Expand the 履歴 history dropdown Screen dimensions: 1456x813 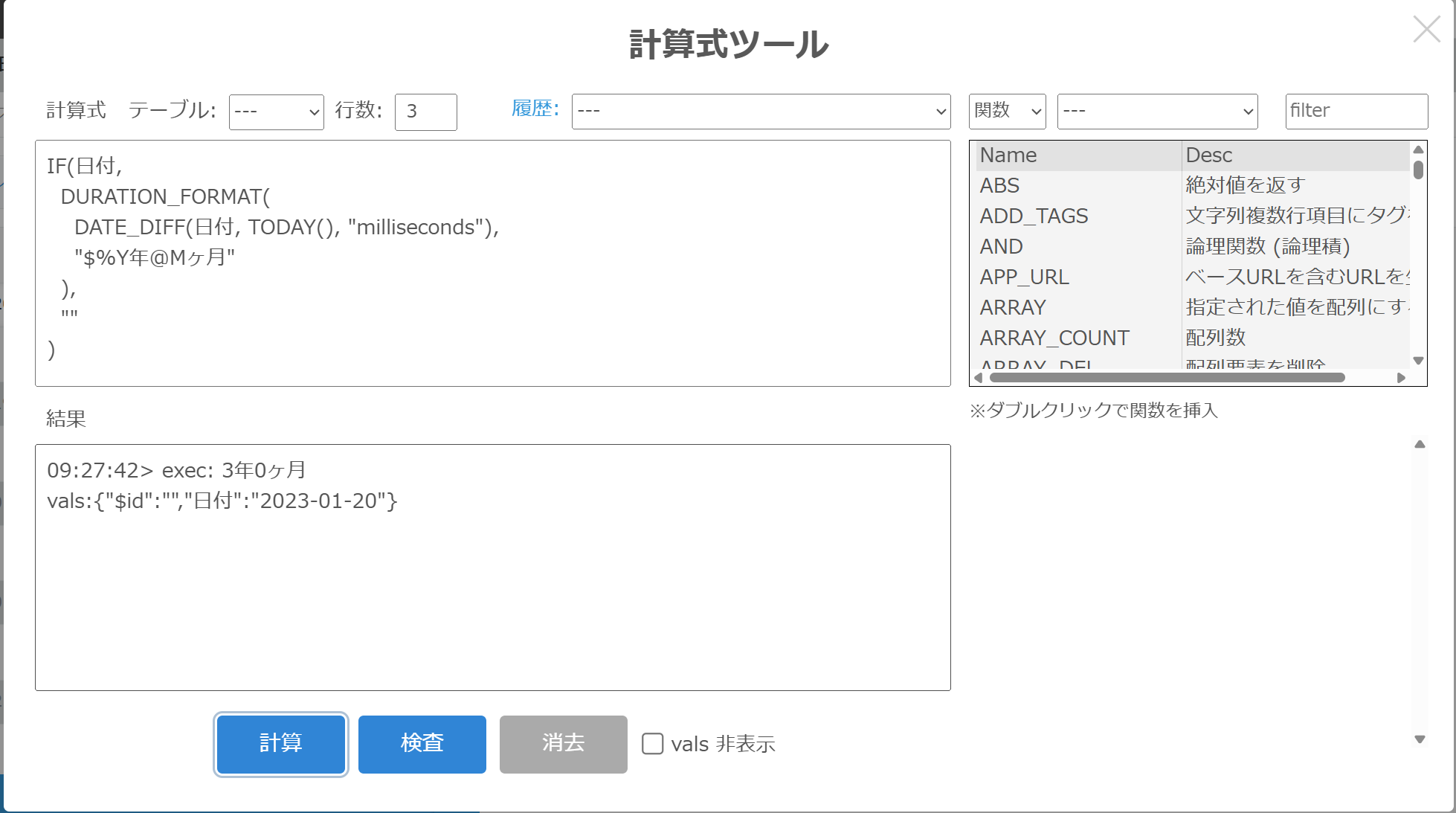(x=760, y=112)
